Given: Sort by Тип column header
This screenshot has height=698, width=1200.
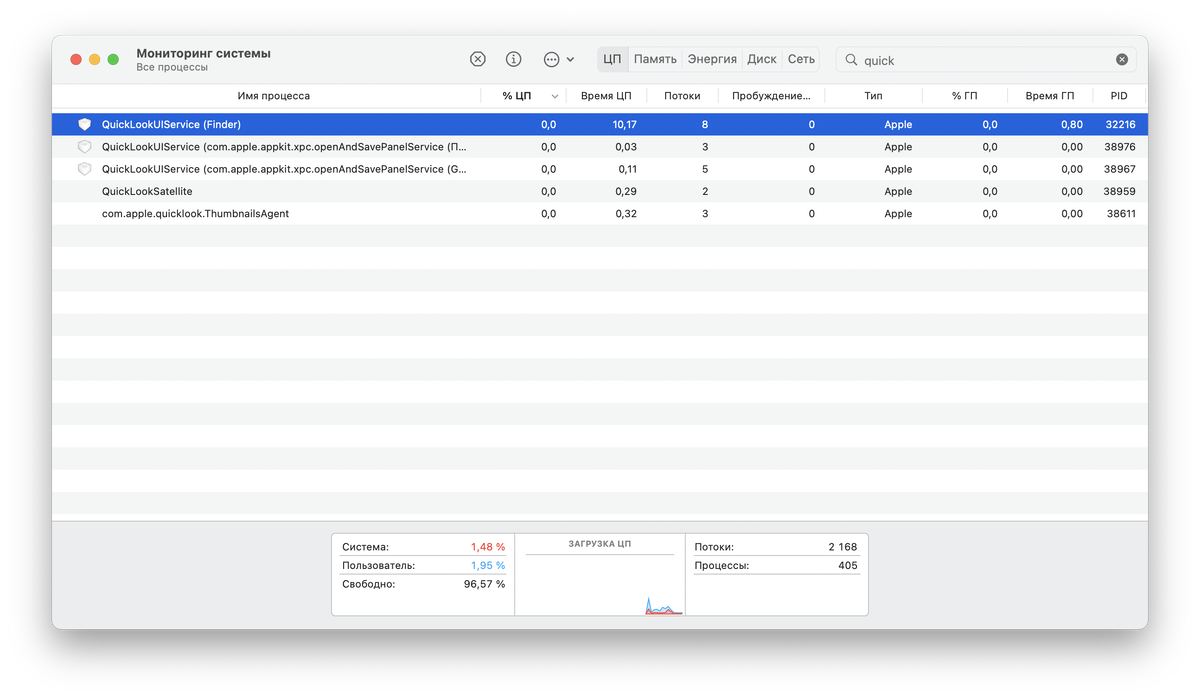Looking at the screenshot, I should 873,96.
